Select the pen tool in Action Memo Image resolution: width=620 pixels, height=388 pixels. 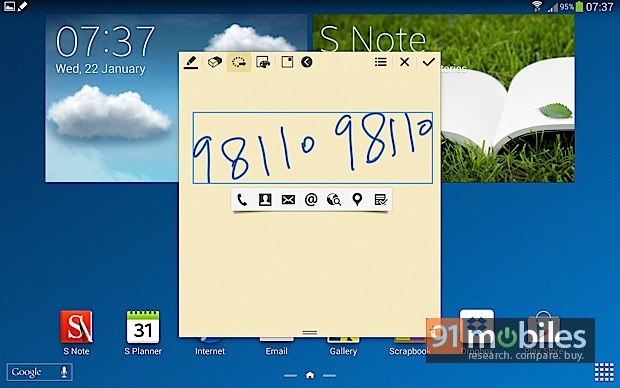191,62
